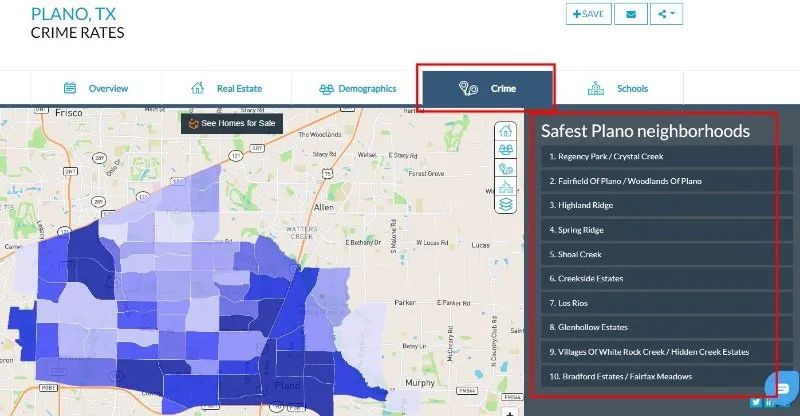This screenshot has height=416, width=800.
Task: Select the crime handcuffs icon on map
Action: 506,167
